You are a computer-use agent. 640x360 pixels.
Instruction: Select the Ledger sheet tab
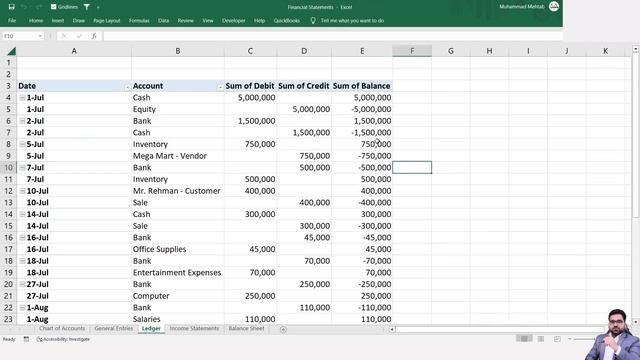click(151, 329)
